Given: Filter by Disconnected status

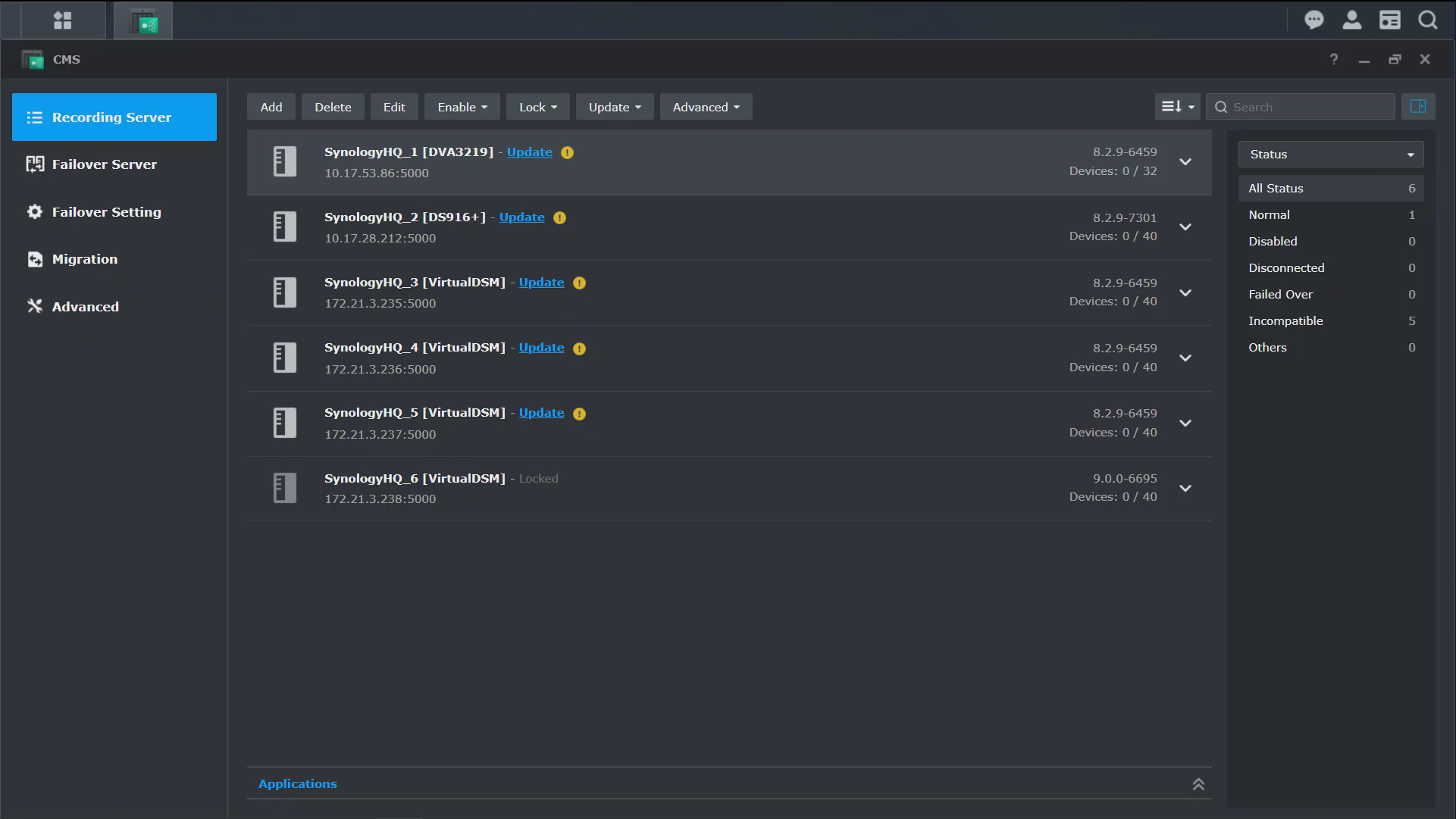Looking at the screenshot, I should (x=1331, y=267).
